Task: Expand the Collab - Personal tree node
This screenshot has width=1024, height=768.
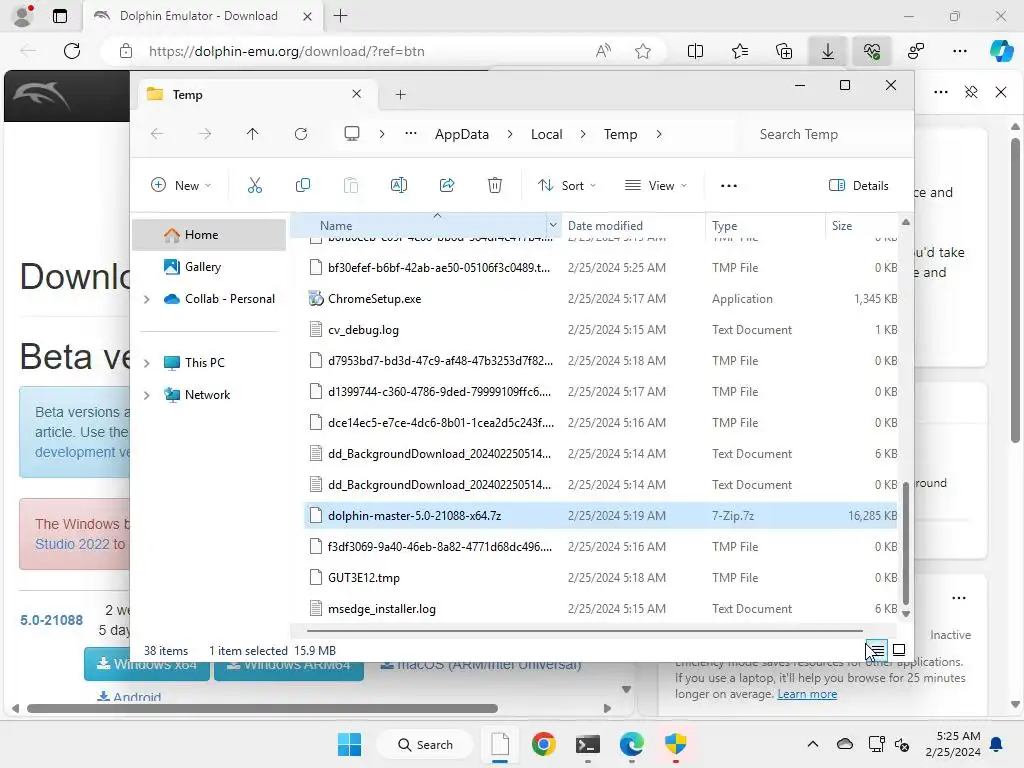Action: (x=146, y=299)
